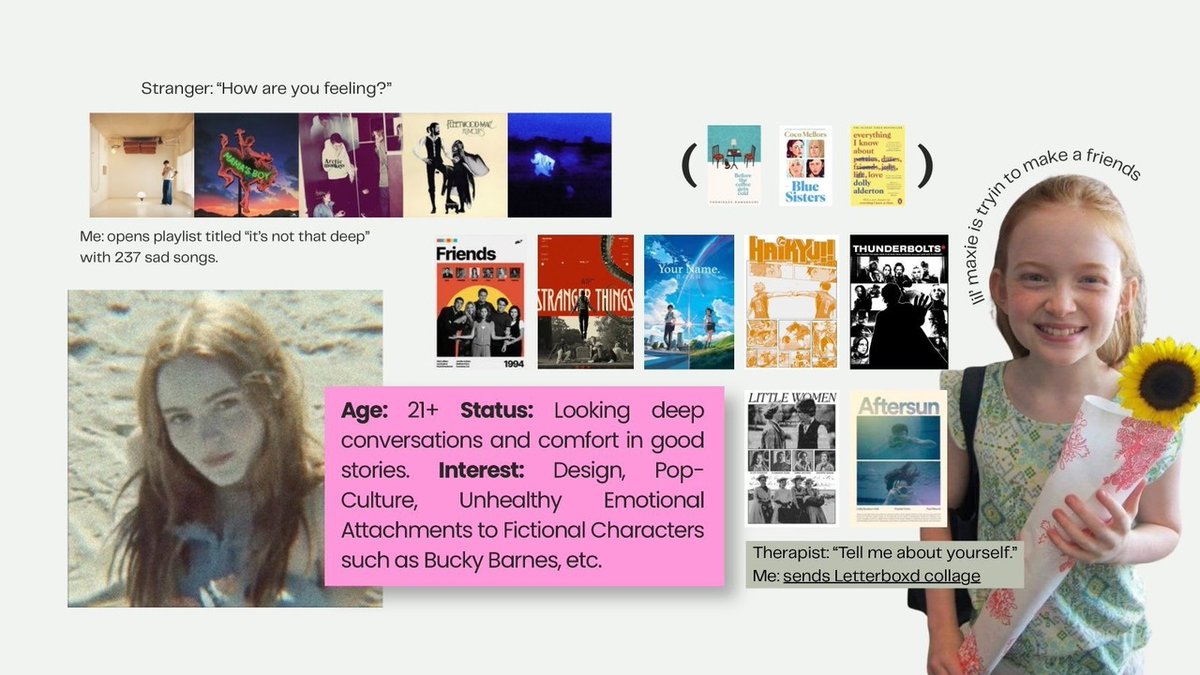The height and width of the screenshot is (675, 1200).
Task: Open the Friends 1994 poster
Action: 480,302
